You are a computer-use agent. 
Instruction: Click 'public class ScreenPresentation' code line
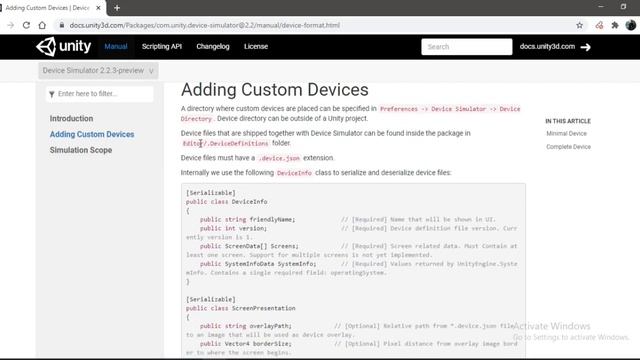(240, 308)
